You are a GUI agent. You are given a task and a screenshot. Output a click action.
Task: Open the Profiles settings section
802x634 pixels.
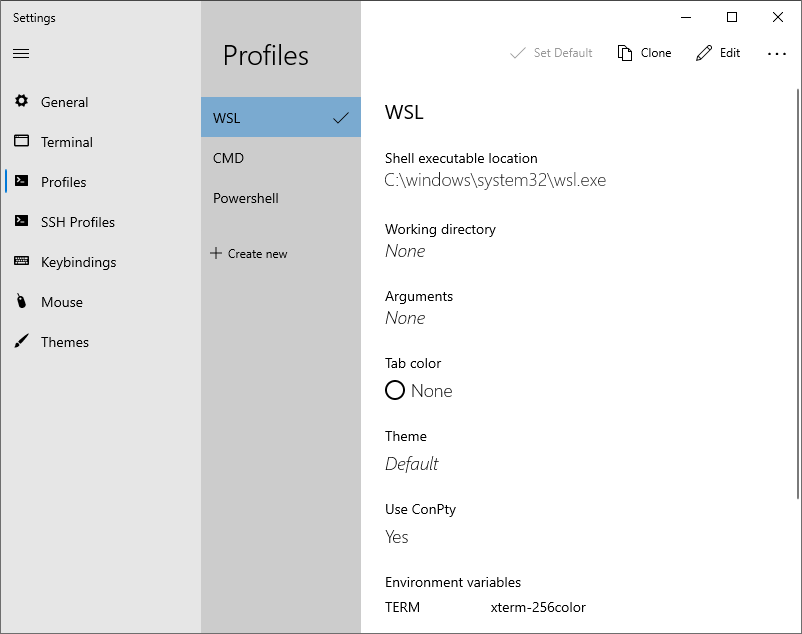(x=63, y=182)
